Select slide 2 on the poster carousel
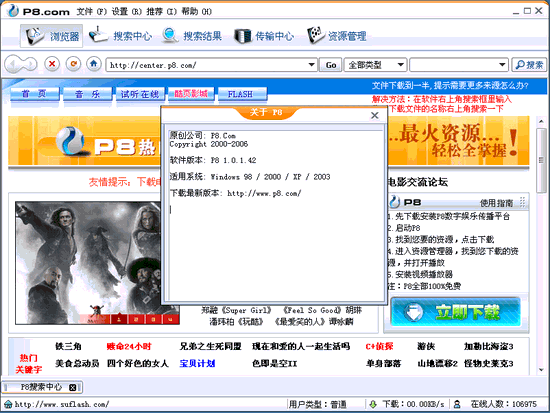 [136, 319]
